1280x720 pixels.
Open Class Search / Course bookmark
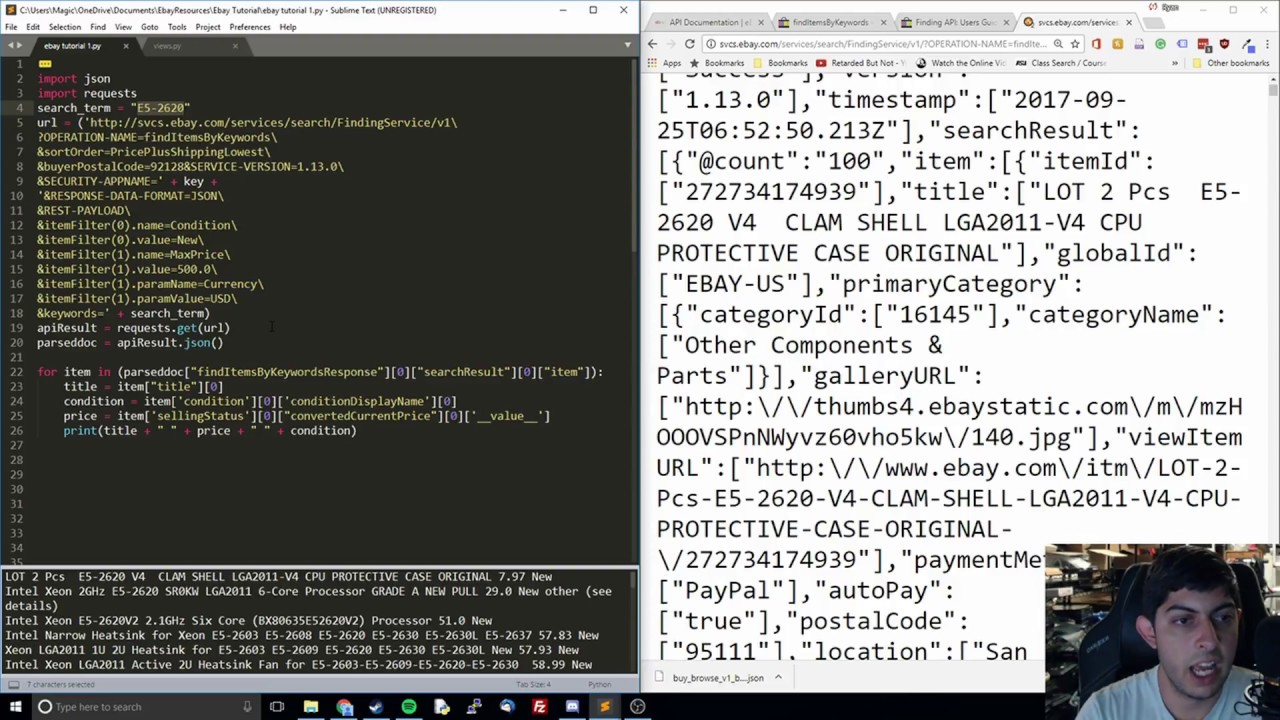click(x=1060, y=63)
